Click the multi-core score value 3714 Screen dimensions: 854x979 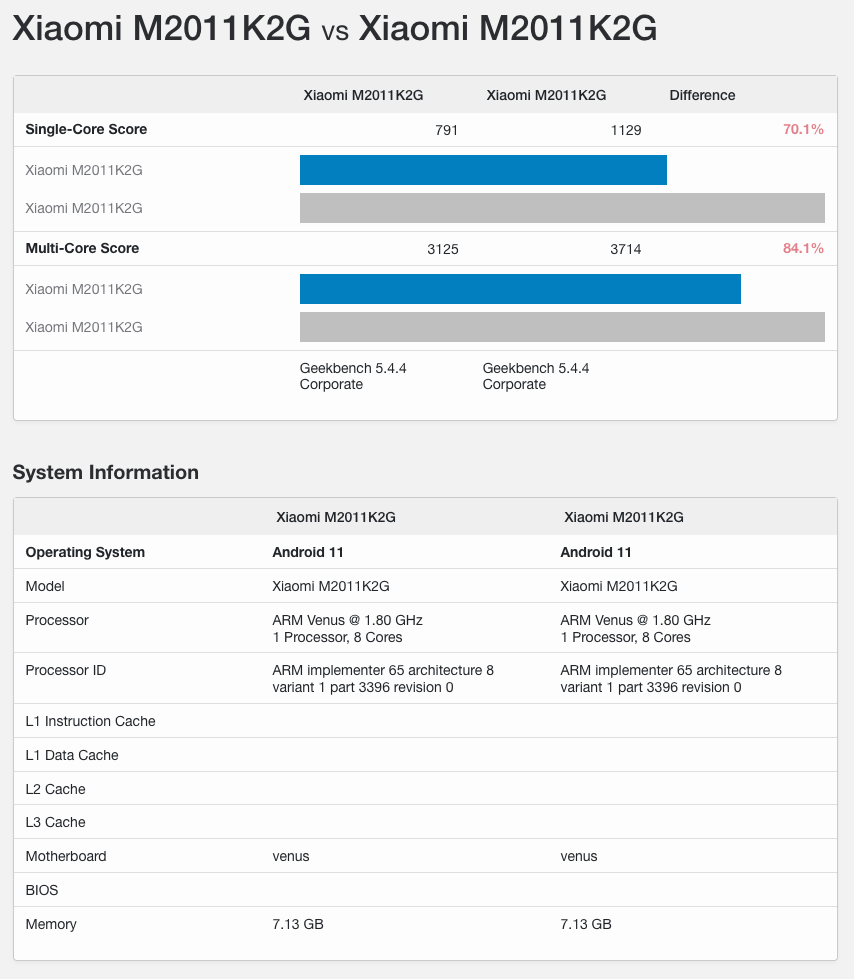tap(626, 249)
